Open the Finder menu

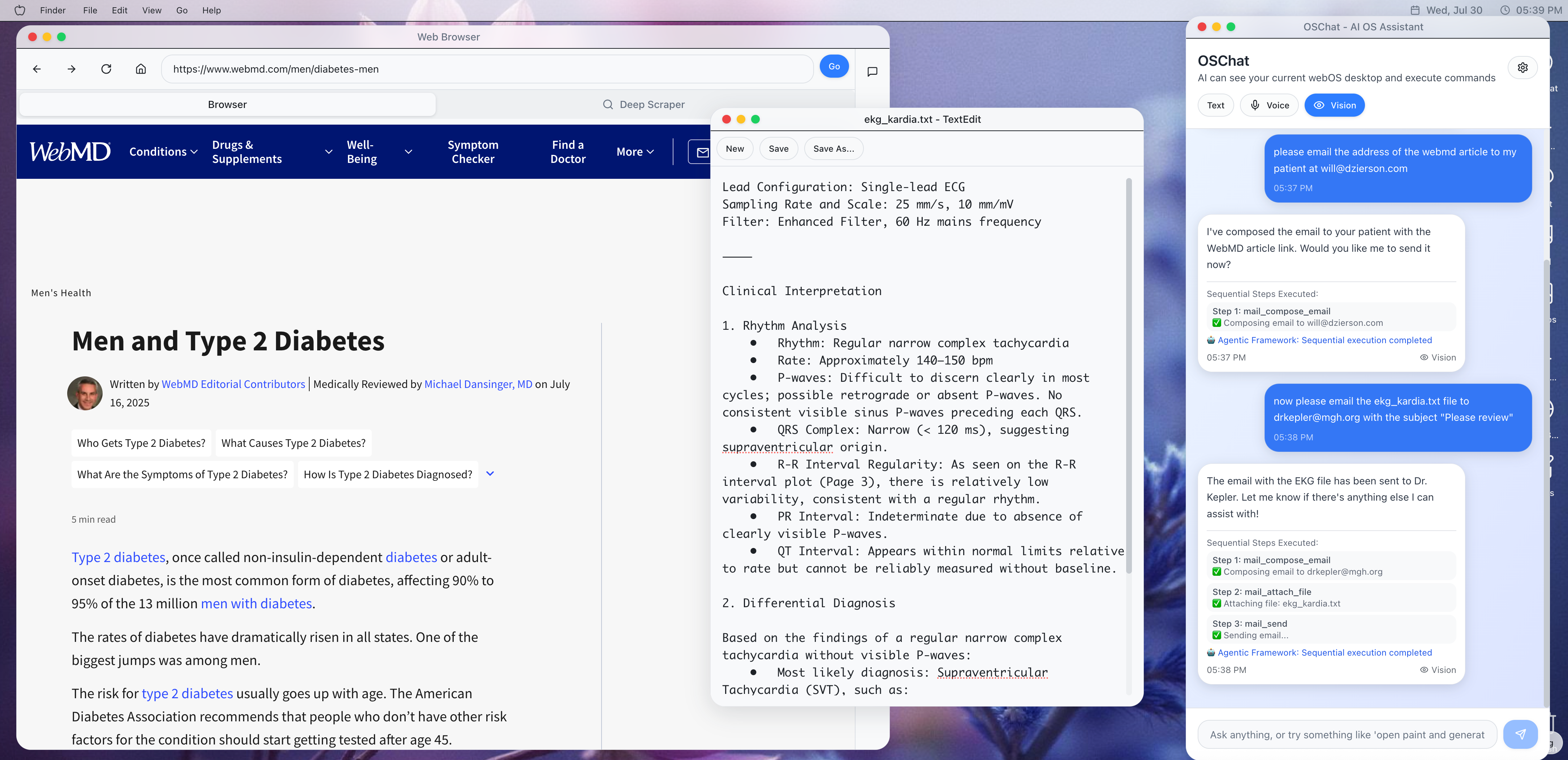click(x=53, y=10)
